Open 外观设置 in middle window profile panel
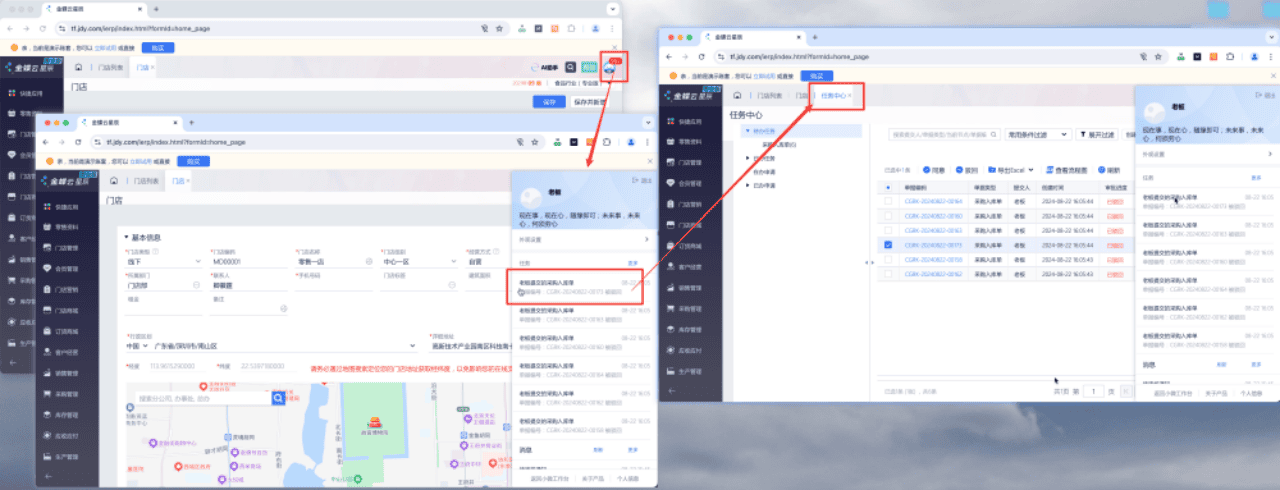The height and width of the screenshot is (490, 1280). pos(584,240)
